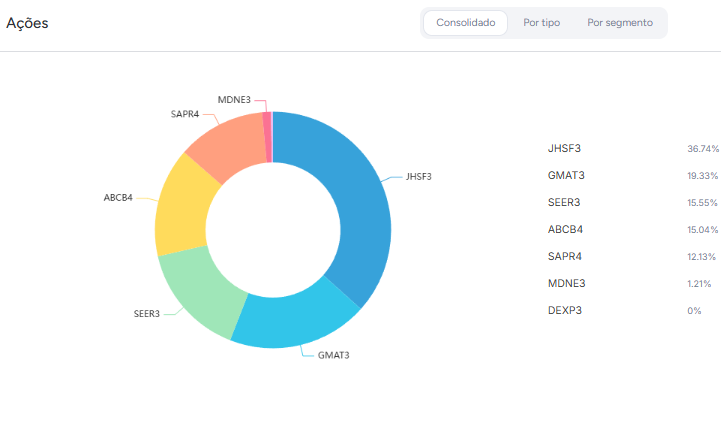The width and height of the screenshot is (721, 433).
Task: Click the 15.04% value
Action: pos(703,230)
